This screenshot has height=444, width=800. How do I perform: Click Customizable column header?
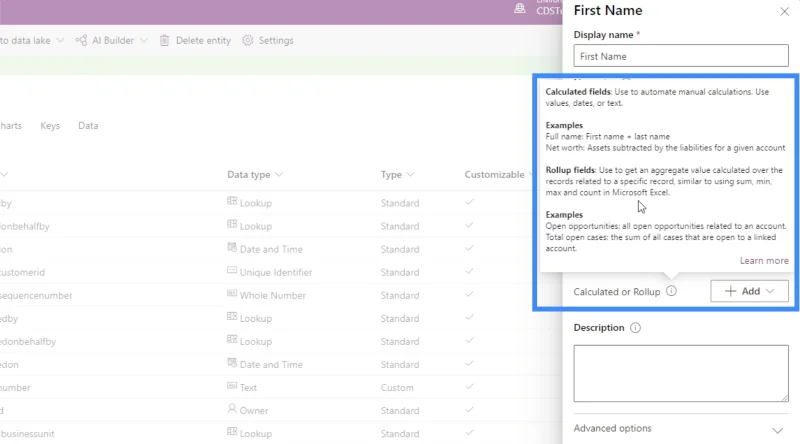point(494,175)
